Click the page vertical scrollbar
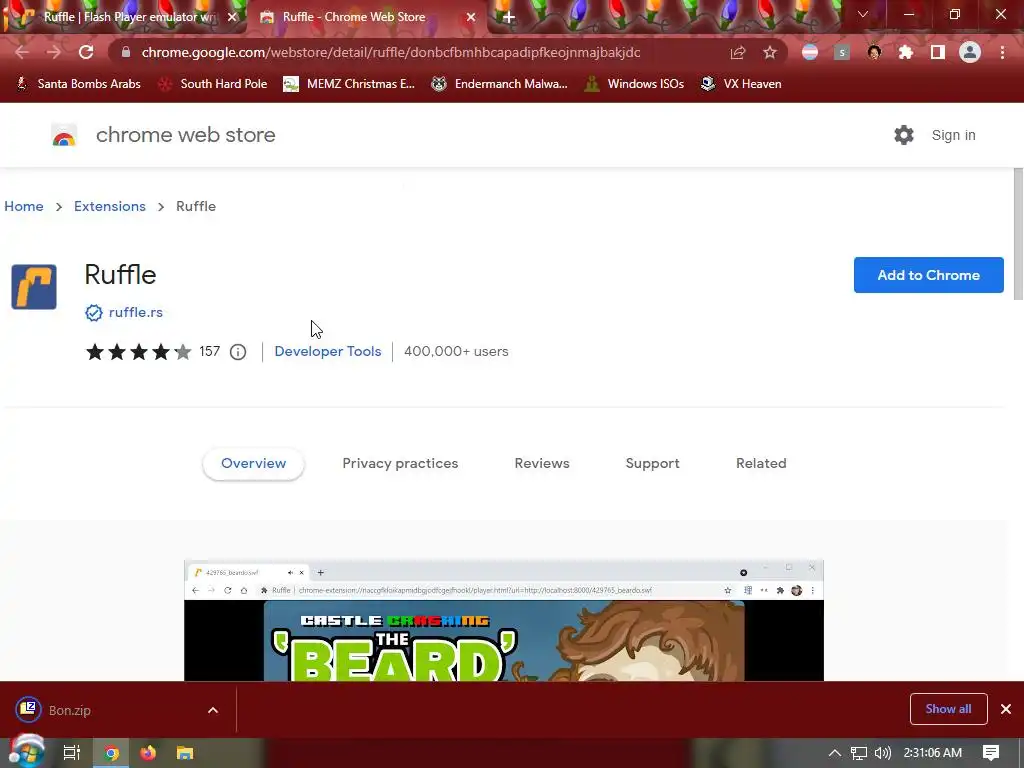The image size is (1024, 768). [1017, 232]
